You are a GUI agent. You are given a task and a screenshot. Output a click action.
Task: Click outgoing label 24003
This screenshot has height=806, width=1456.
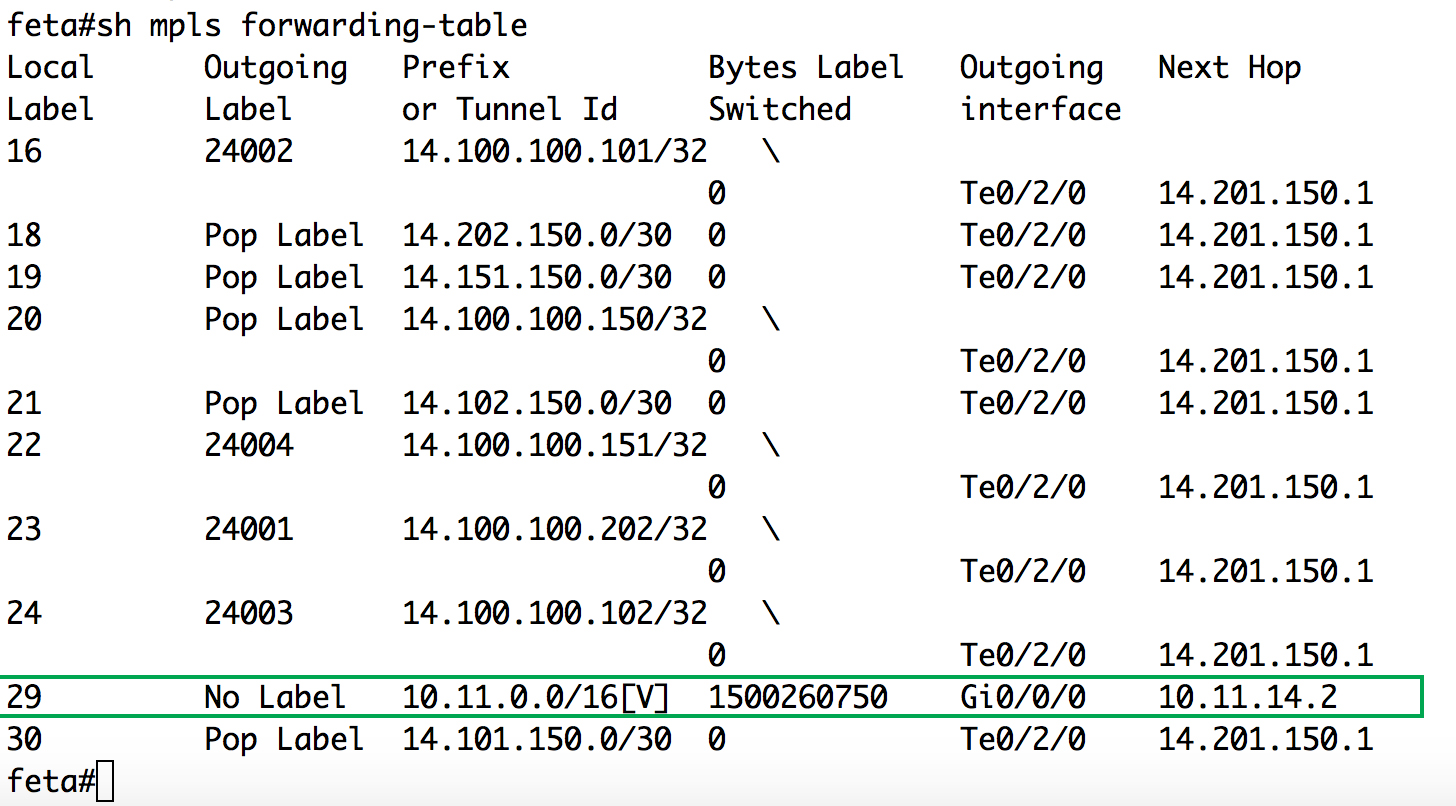249,614
